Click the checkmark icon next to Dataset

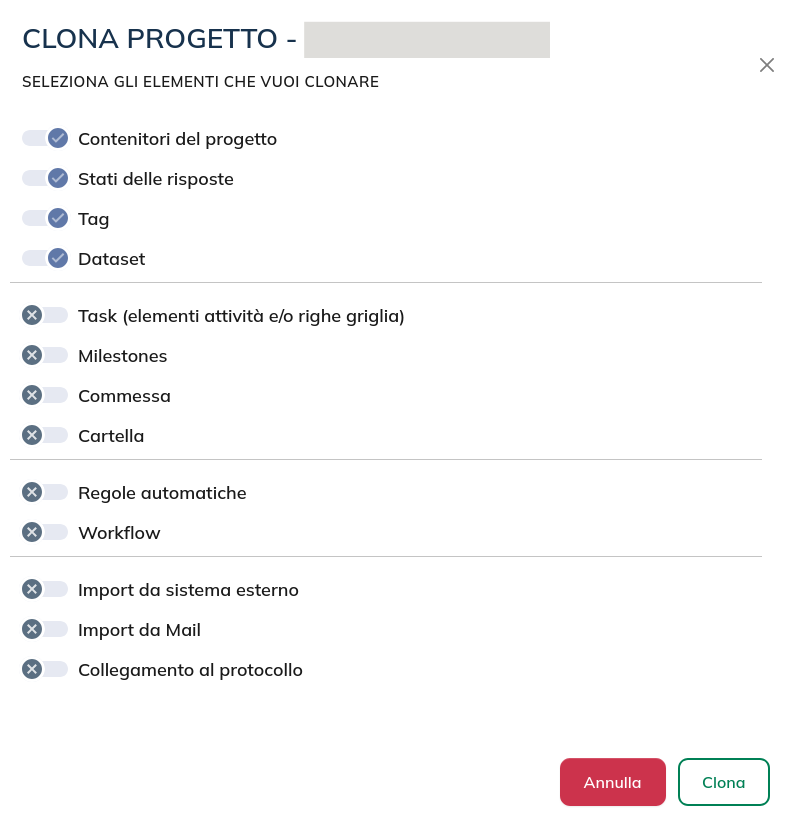tap(58, 258)
